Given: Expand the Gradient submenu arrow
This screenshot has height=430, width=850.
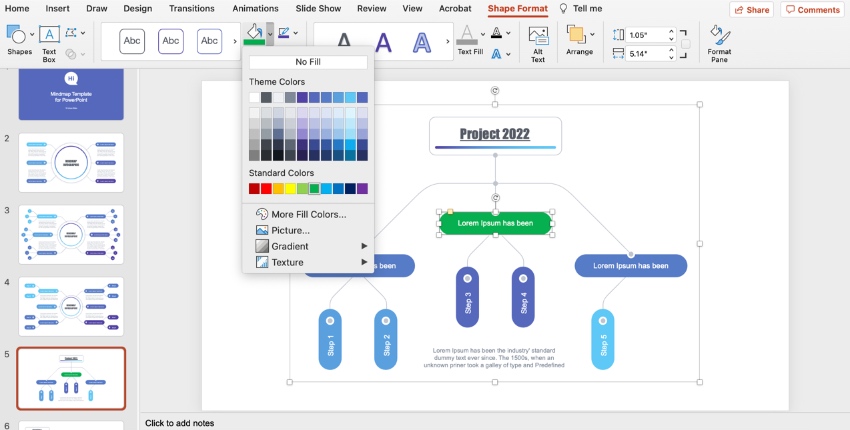Looking at the screenshot, I should tap(364, 246).
